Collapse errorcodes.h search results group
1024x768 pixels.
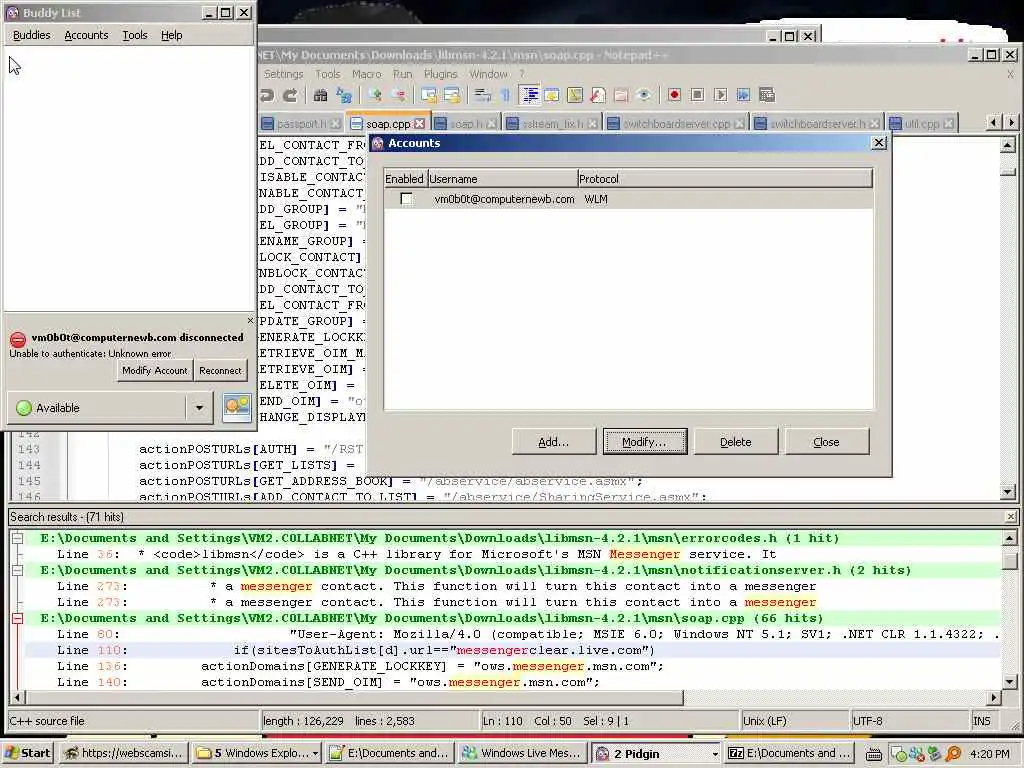coord(18,538)
